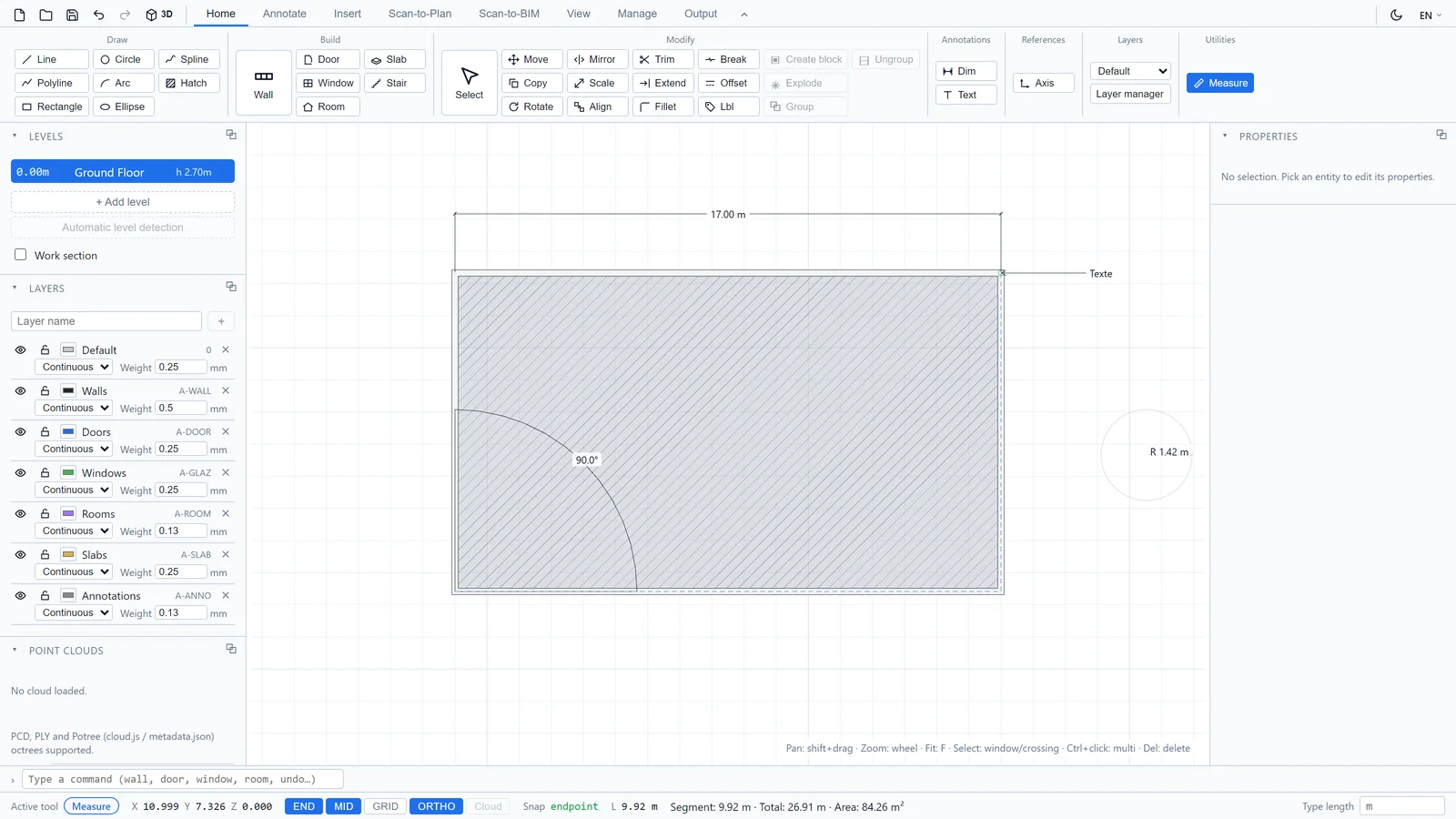Switch to the Scan-to-BIM tab
Screen dimensions: 1456x819
click(x=509, y=14)
